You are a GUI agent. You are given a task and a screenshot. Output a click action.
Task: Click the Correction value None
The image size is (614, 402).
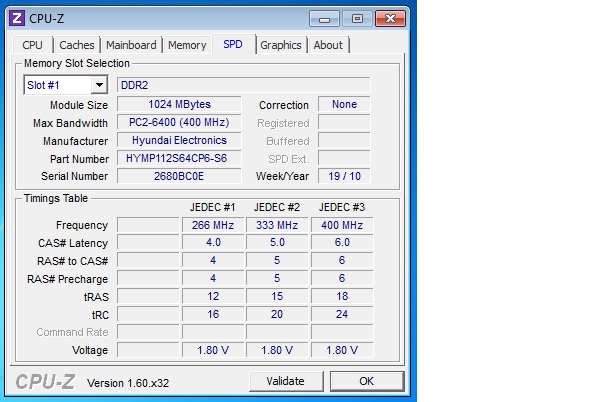point(344,105)
